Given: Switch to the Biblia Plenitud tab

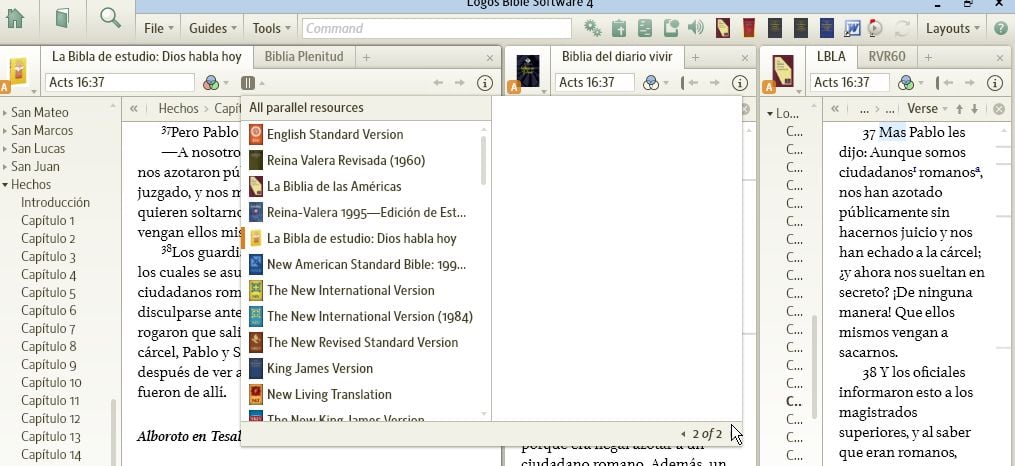Looking at the screenshot, I should pyautogui.click(x=304, y=57).
